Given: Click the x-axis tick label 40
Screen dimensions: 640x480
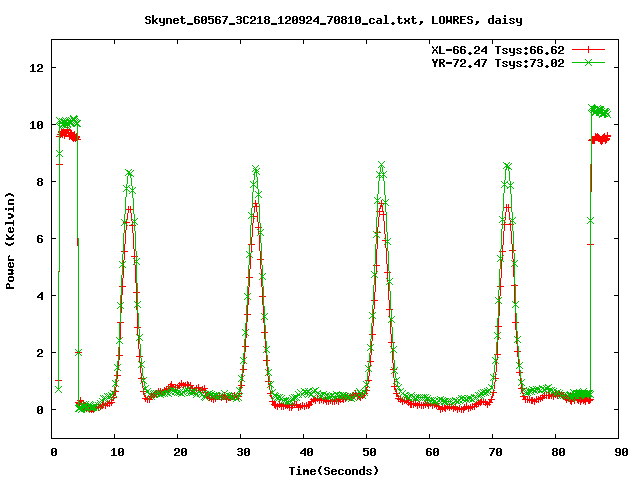Looking at the screenshot, I should [x=306, y=452].
